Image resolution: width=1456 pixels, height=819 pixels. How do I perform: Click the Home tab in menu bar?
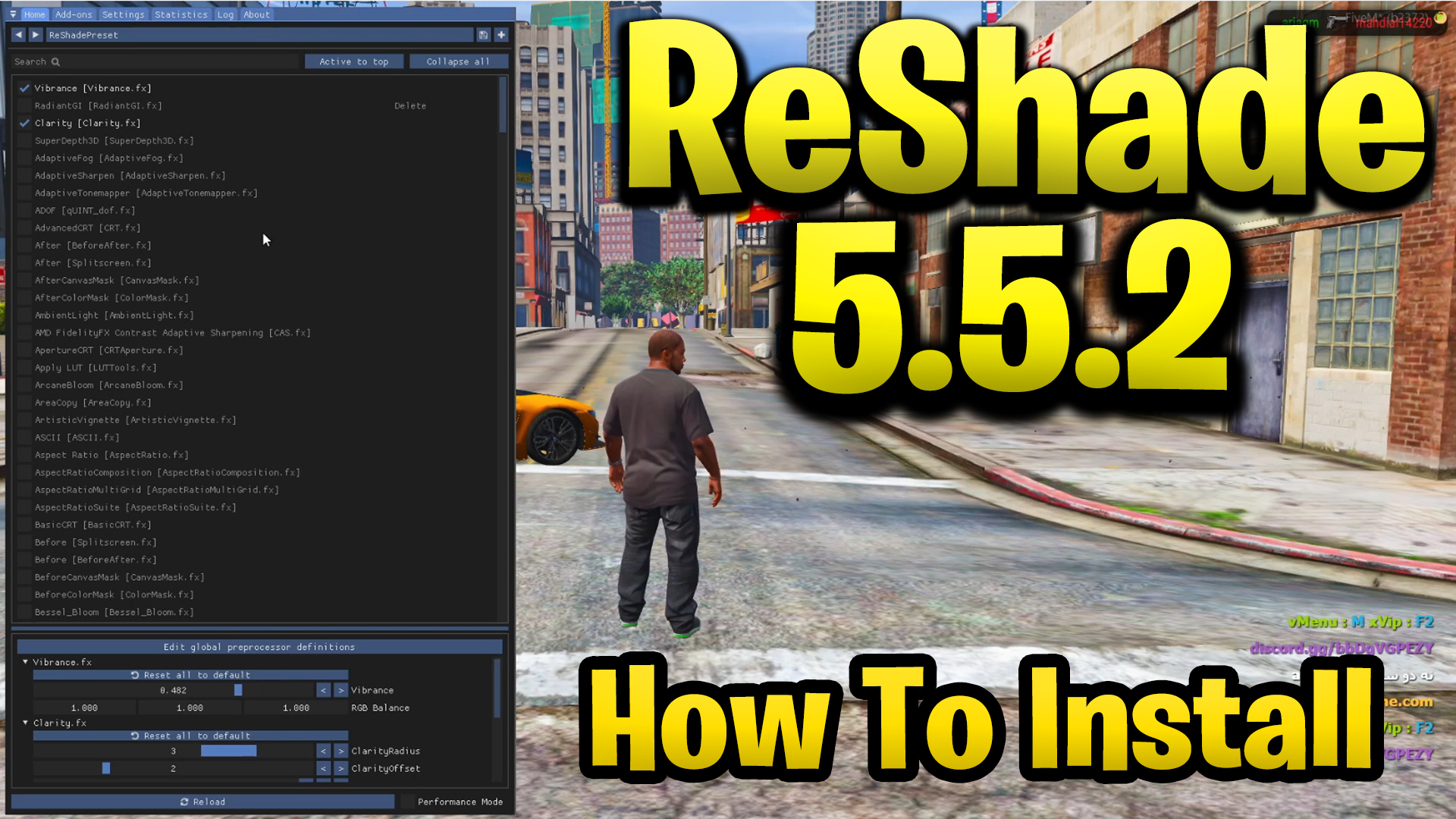pos(35,14)
